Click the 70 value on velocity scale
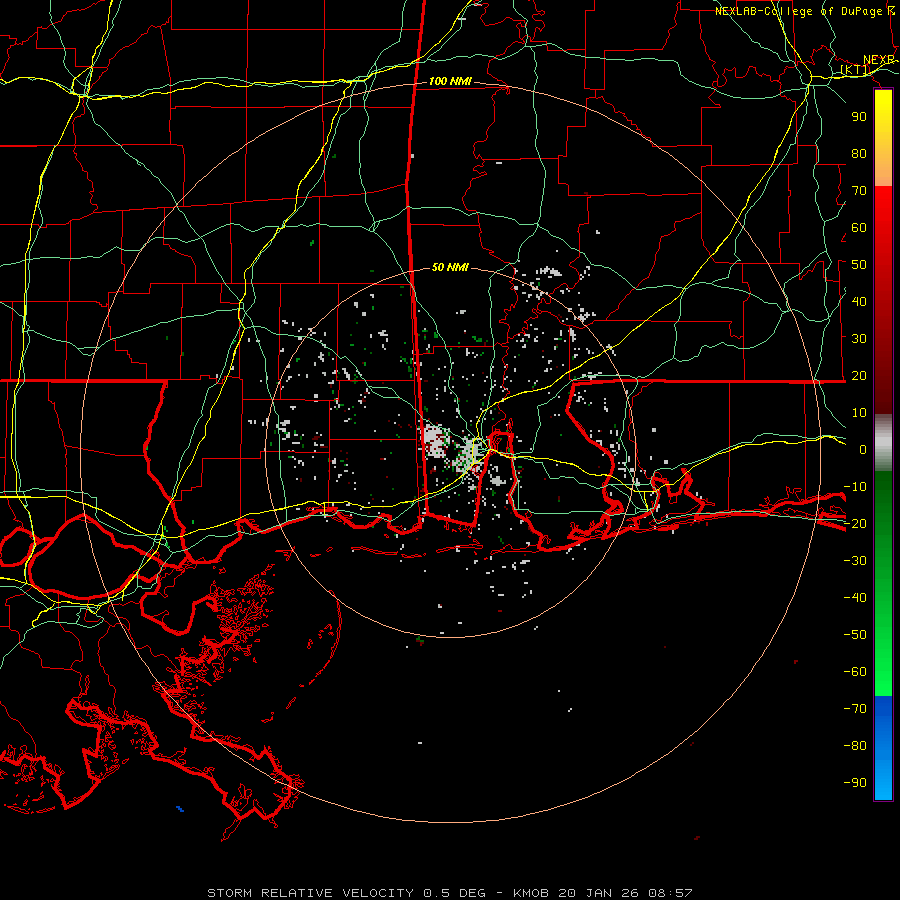Viewport: 900px width, 900px height. pos(859,191)
